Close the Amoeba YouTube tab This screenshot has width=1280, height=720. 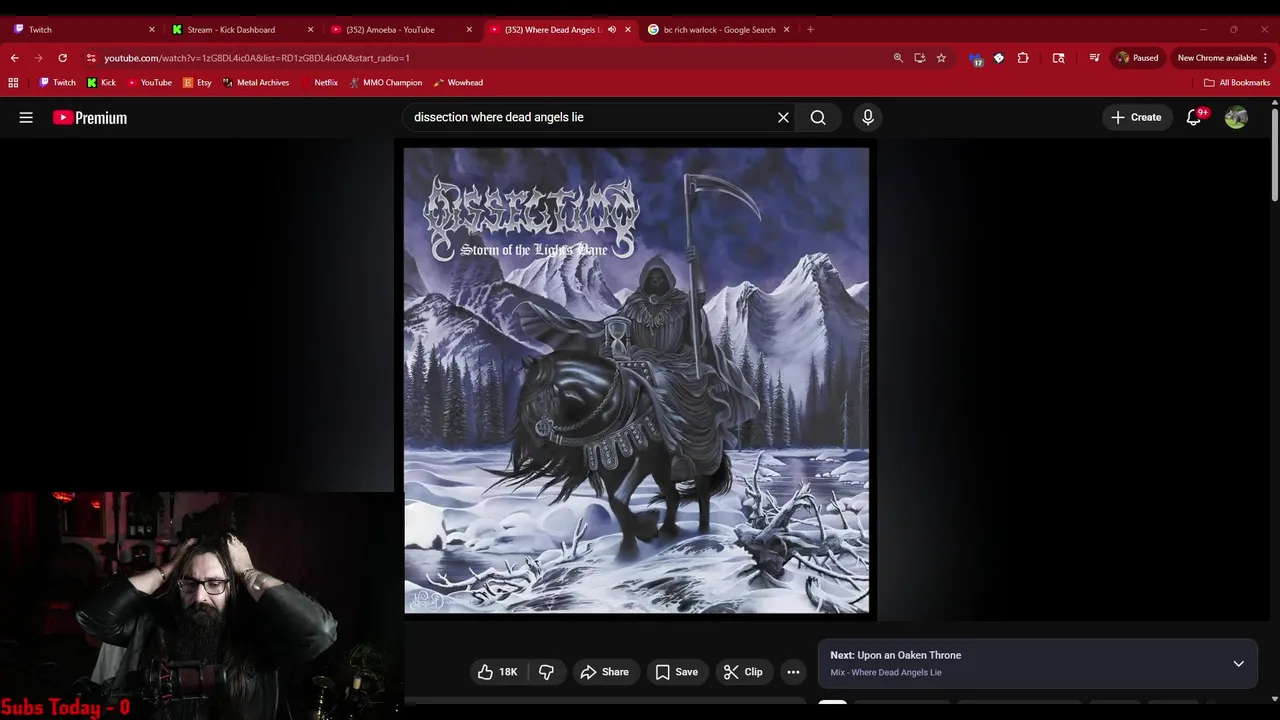(x=469, y=30)
